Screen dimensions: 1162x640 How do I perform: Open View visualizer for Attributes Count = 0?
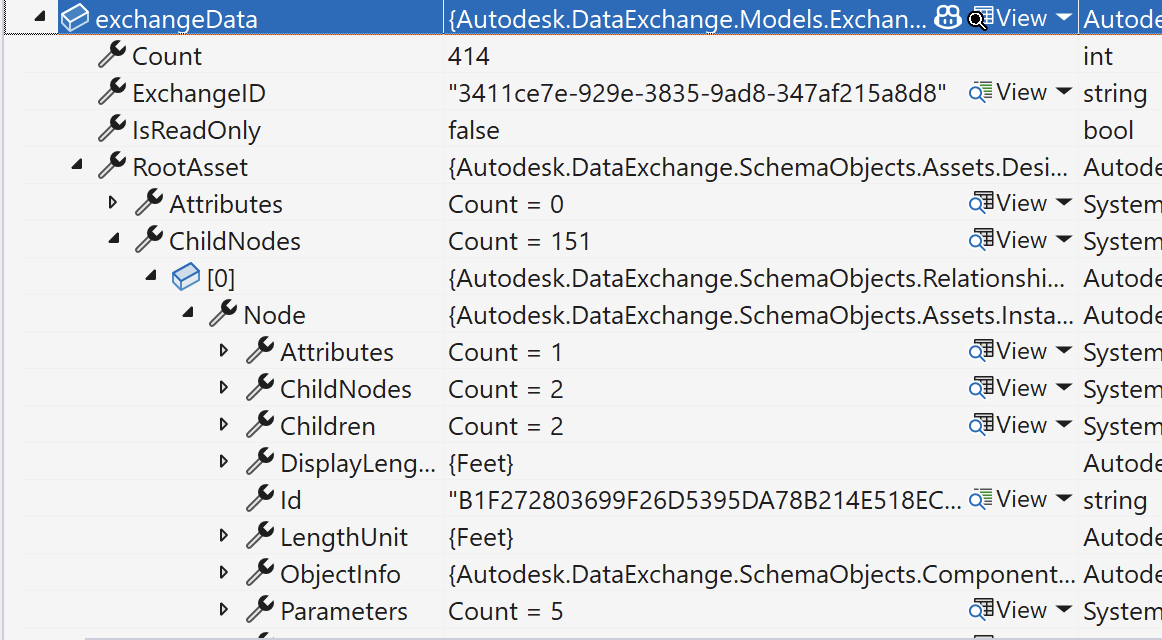(x=1008, y=203)
